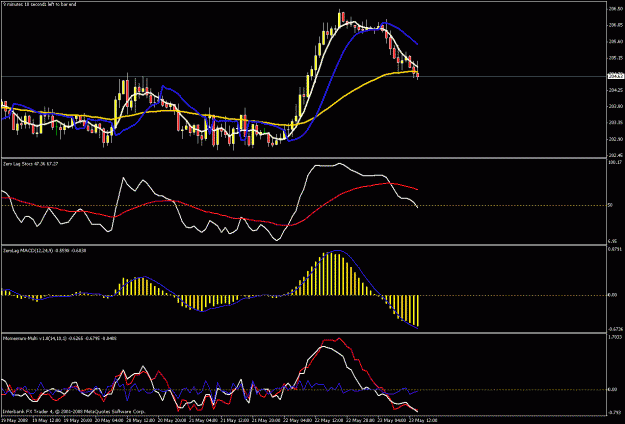Click the Interbank FX Trader 4 copyright text
Screen dimensions: 625x424
tap(74, 411)
